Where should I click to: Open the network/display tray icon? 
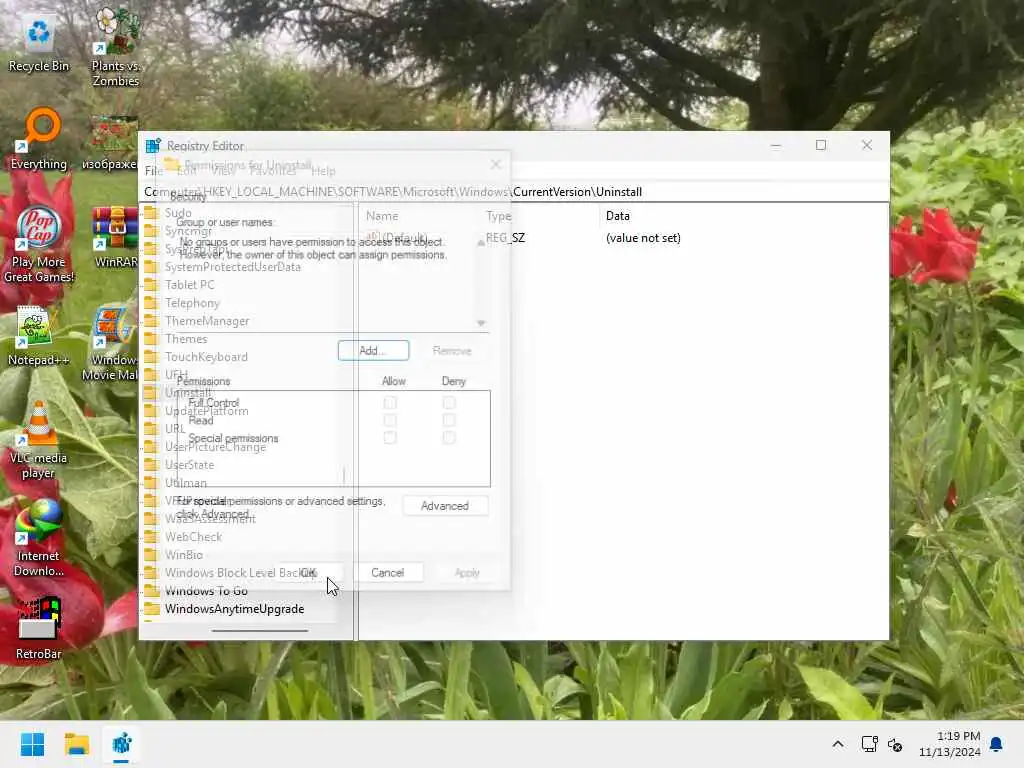pyautogui.click(x=869, y=744)
